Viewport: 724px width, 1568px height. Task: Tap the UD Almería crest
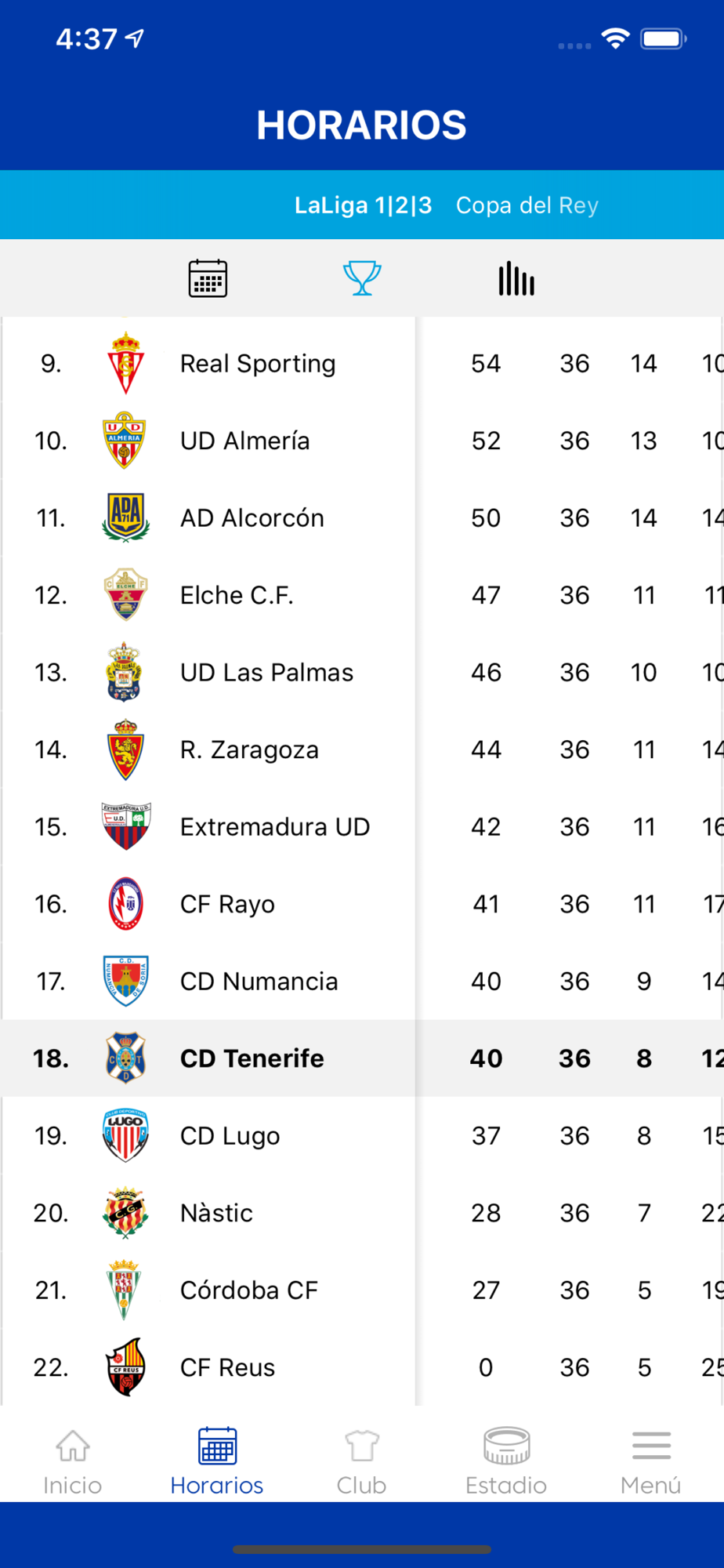(x=125, y=441)
